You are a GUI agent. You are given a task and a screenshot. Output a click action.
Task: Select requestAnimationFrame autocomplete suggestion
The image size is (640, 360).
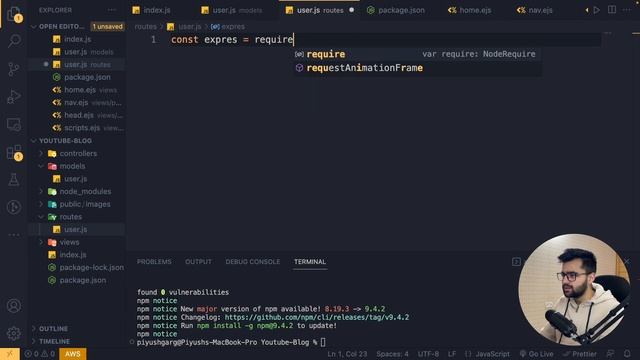418,68
